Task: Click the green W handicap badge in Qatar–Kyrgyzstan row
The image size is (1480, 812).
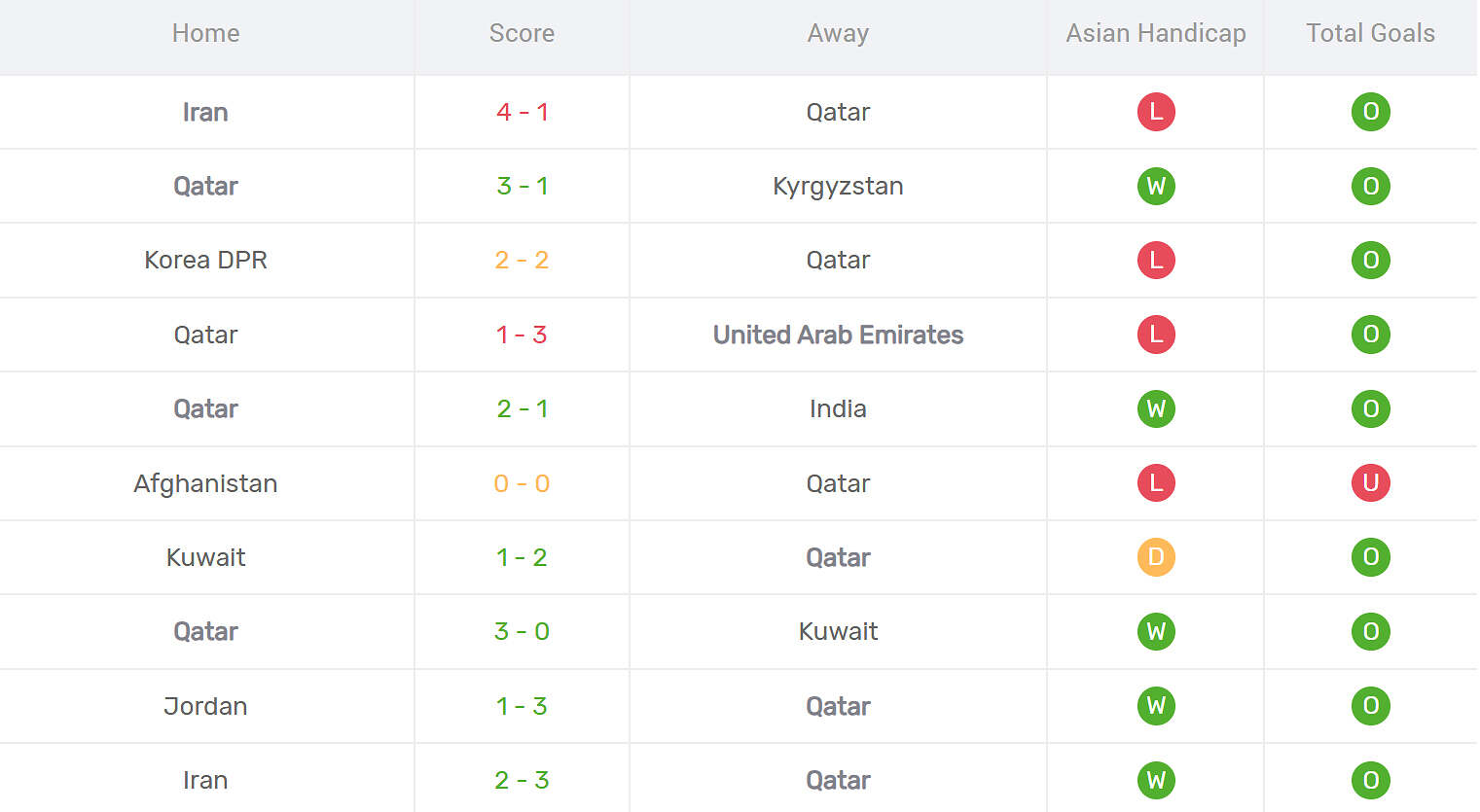Action: 1156,186
